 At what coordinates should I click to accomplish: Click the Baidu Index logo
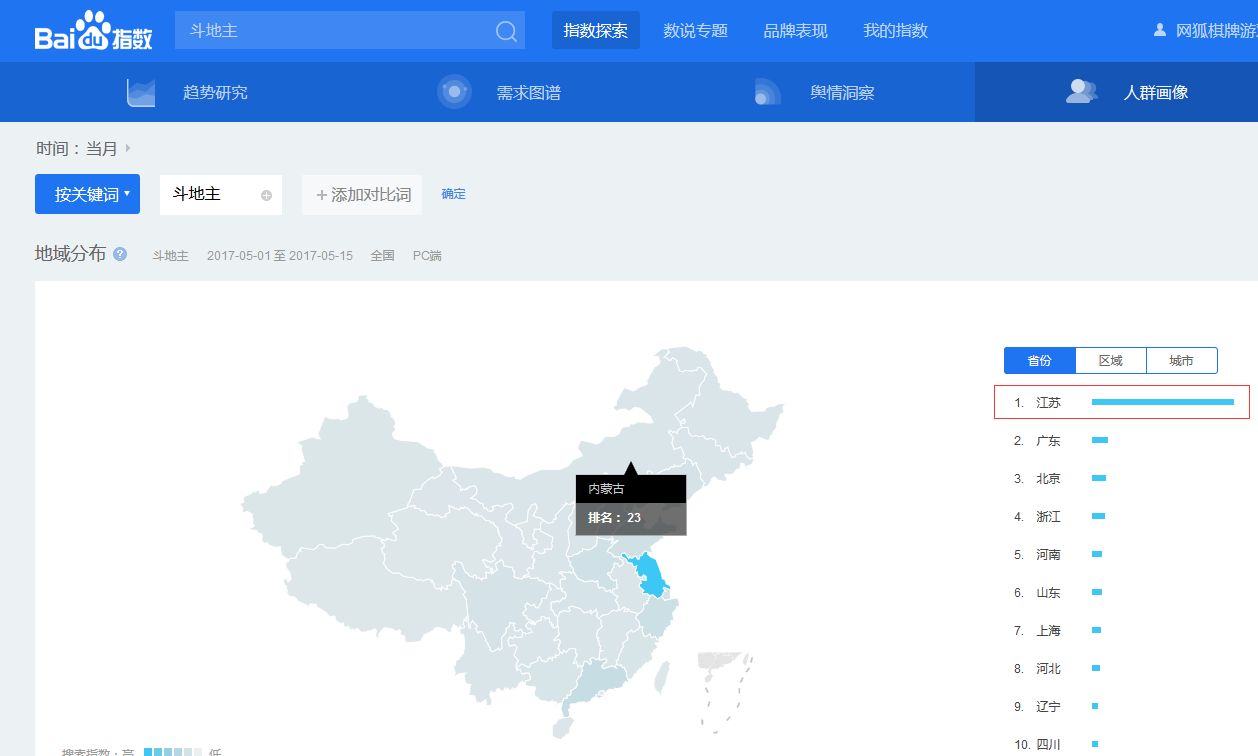(93, 31)
